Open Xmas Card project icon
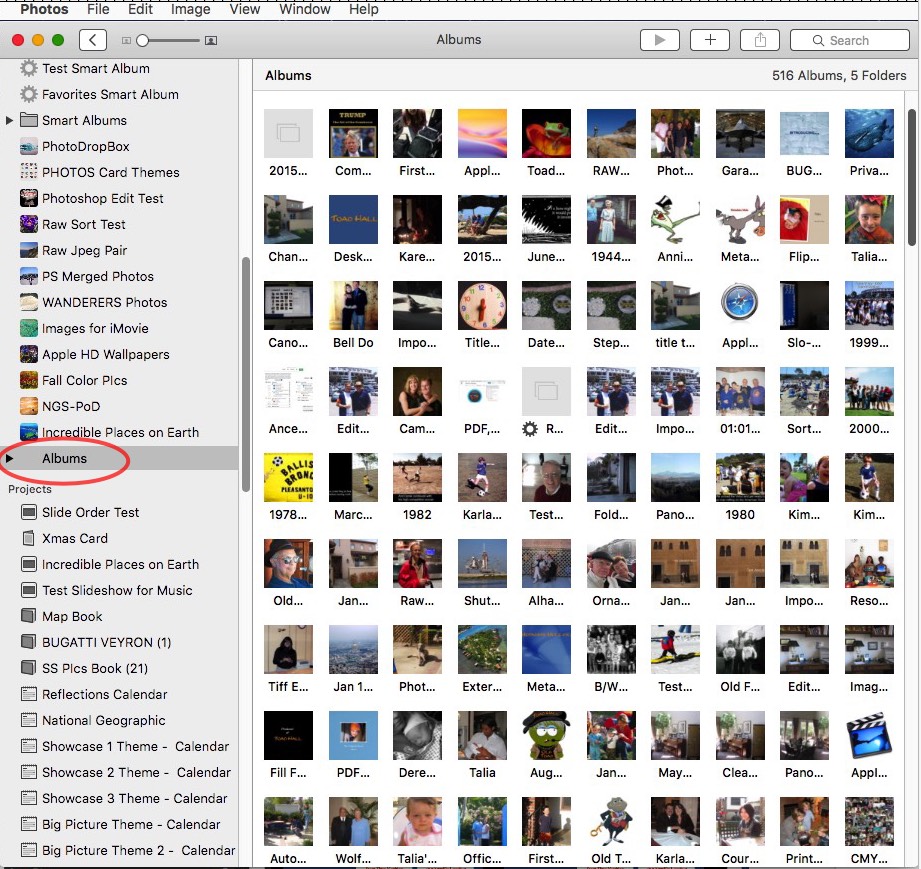The height and width of the screenshot is (869, 921). coord(28,538)
